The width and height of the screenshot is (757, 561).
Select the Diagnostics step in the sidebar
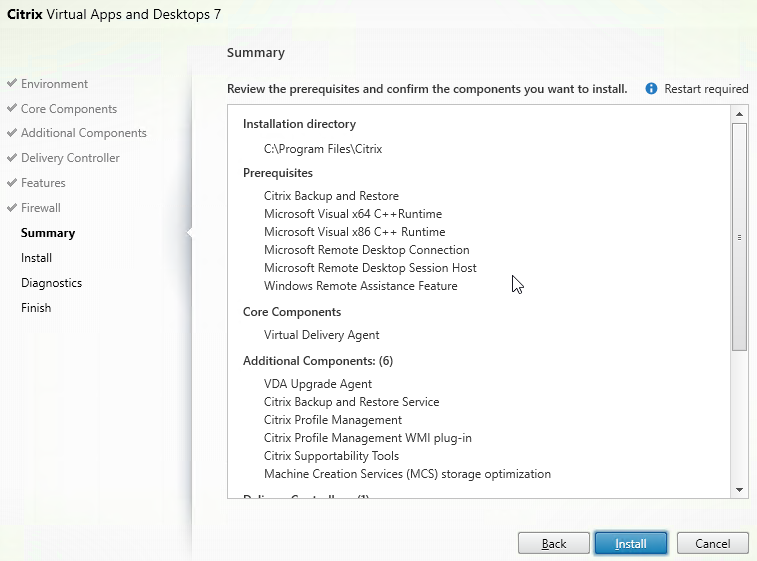[x=51, y=283]
